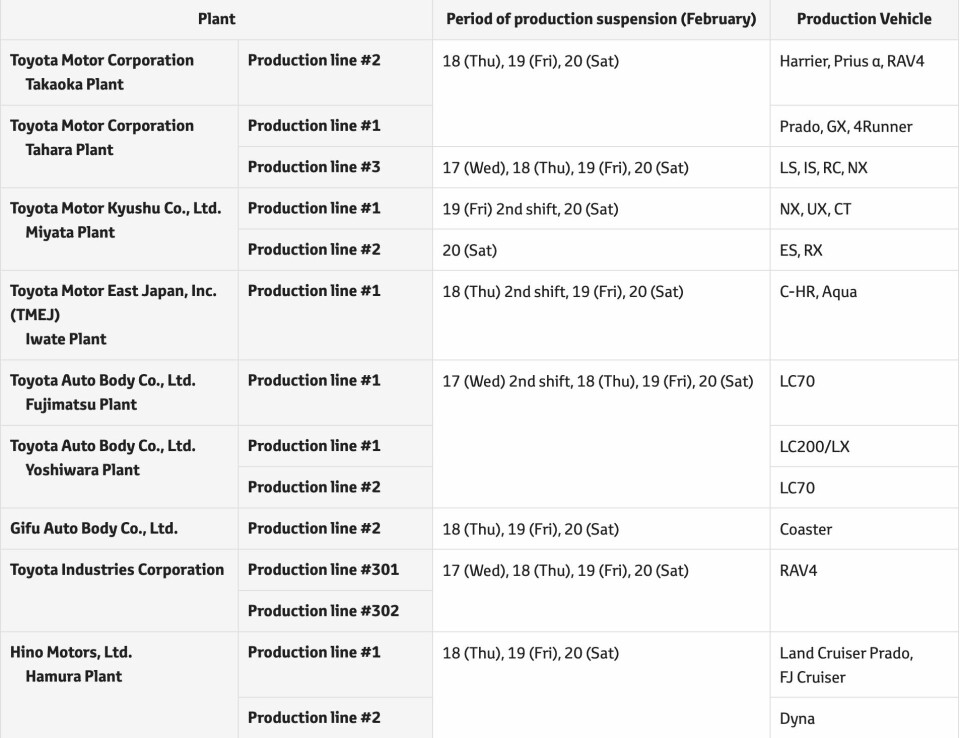Select the Fujimatsu Plant cell
Viewport: 960px width, 738px height.
coord(103,392)
